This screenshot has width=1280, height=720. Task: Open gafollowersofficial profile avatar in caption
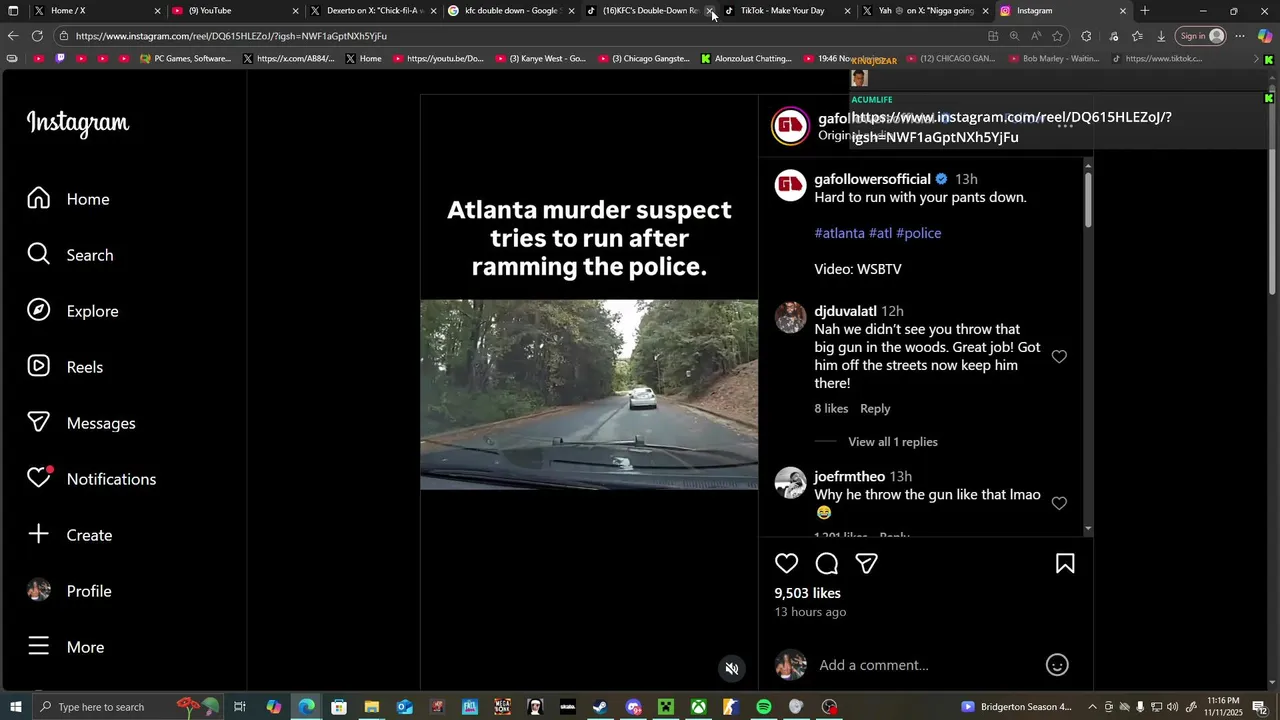790,185
